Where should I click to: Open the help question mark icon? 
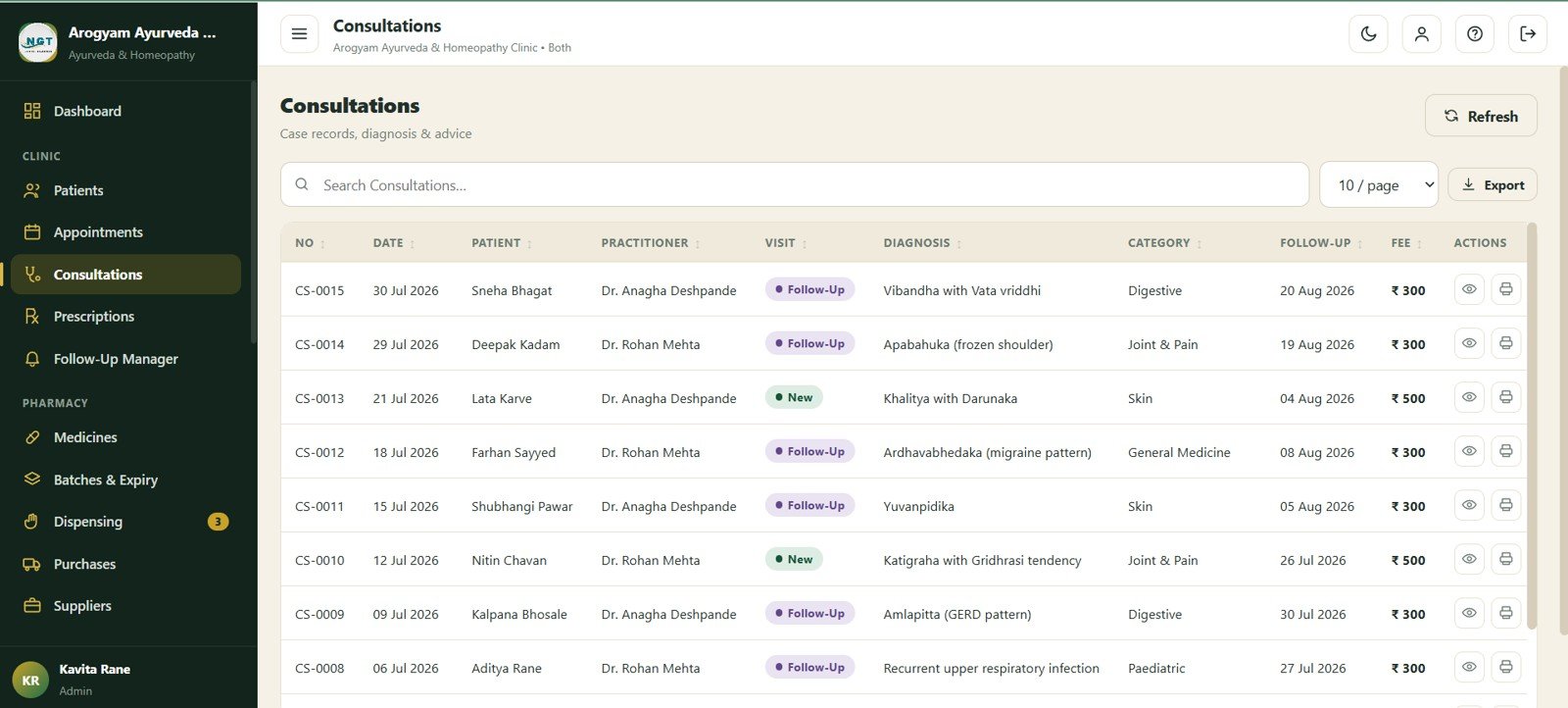tap(1474, 34)
